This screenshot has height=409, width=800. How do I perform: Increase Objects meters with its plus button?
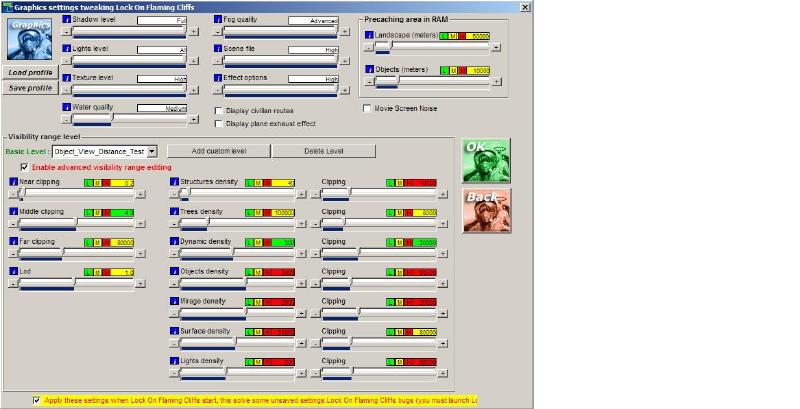coord(496,82)
